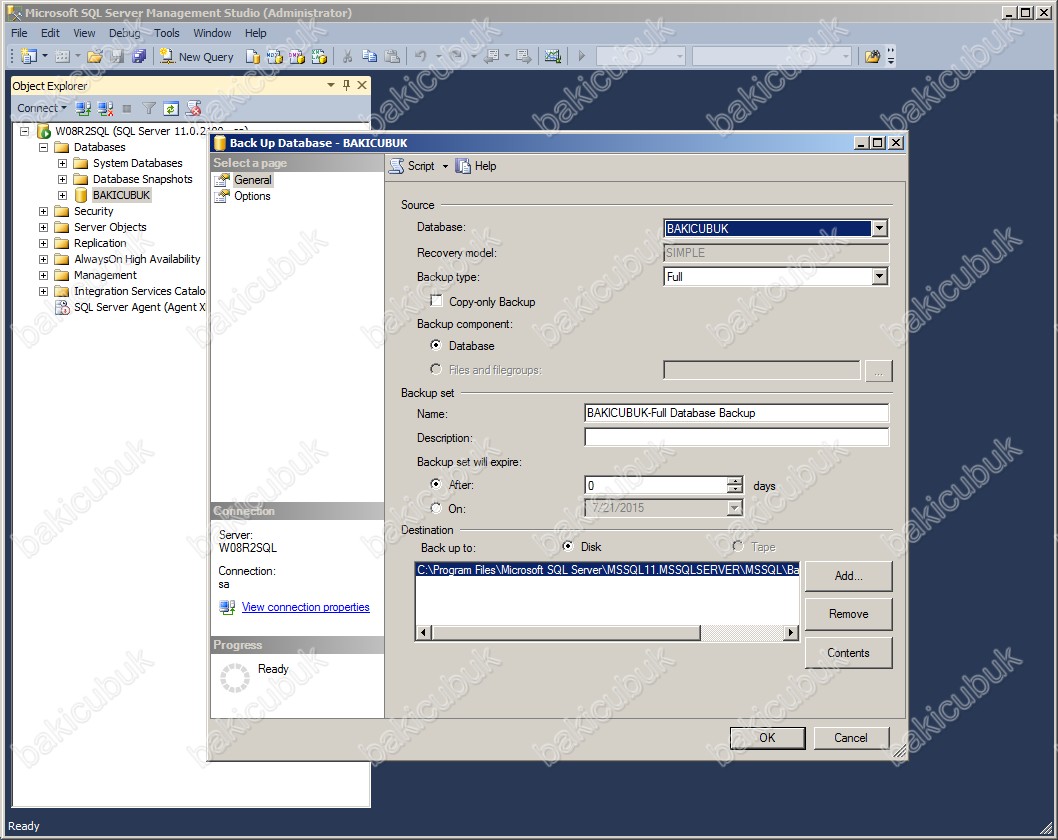Open the Debug menu
The image size is (1058, 840).
click(x=125, y=33)
